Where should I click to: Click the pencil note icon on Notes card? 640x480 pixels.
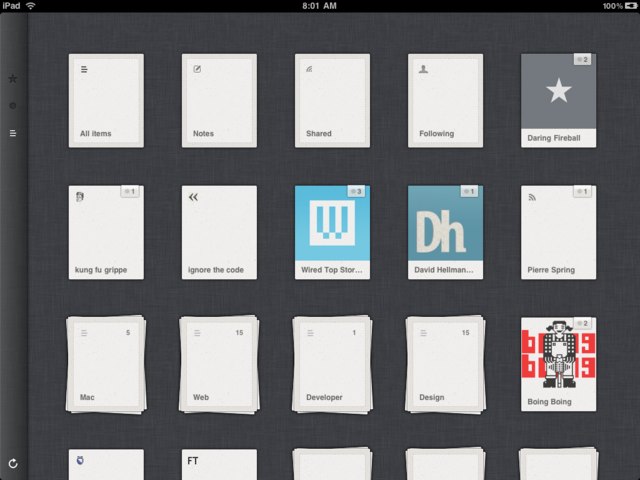(x=197, y=69)
